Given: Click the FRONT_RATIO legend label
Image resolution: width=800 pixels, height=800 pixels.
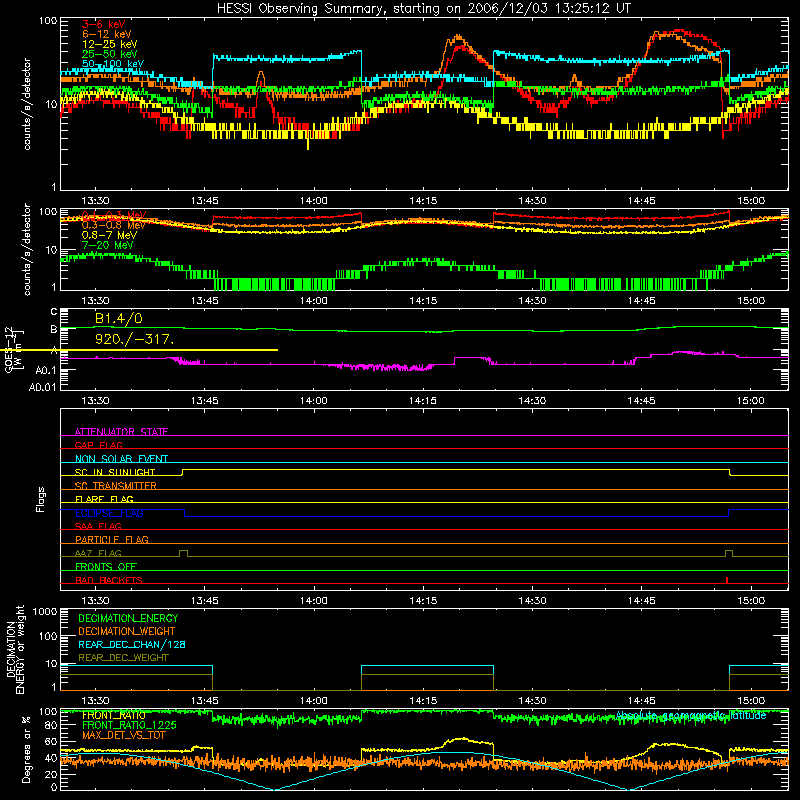Looking at the screenshot, I should [114, 715].
